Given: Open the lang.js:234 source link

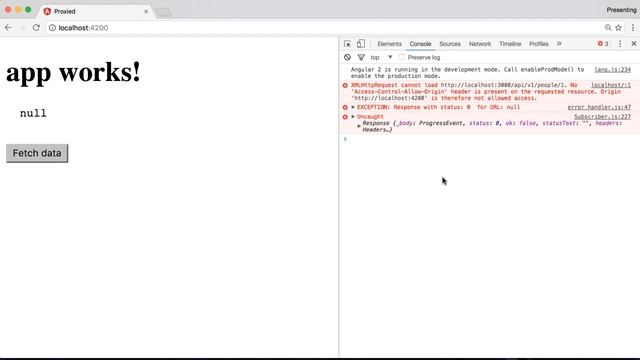Looking at the screenshot, I should [612, 69].
